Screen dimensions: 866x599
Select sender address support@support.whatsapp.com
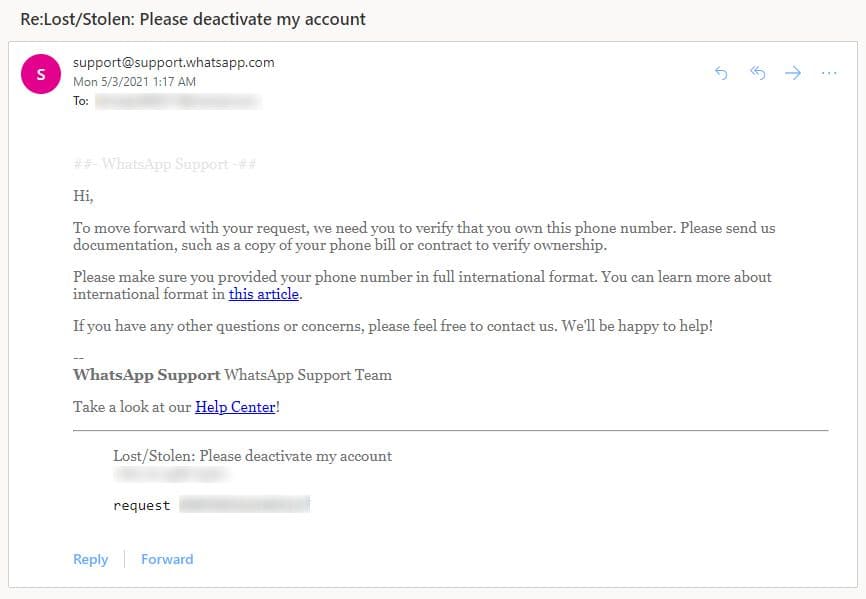(173, 62)
